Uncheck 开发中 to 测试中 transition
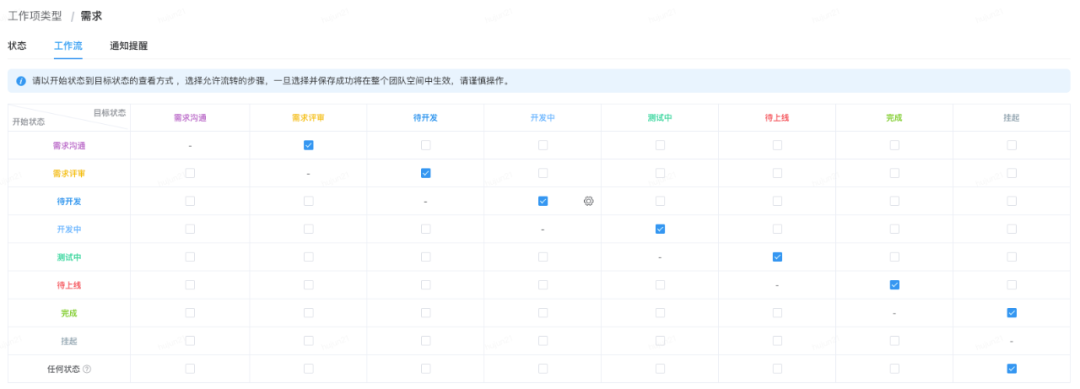The height and width of the screenshot is (389, 1080). click(x=660, y=229)
